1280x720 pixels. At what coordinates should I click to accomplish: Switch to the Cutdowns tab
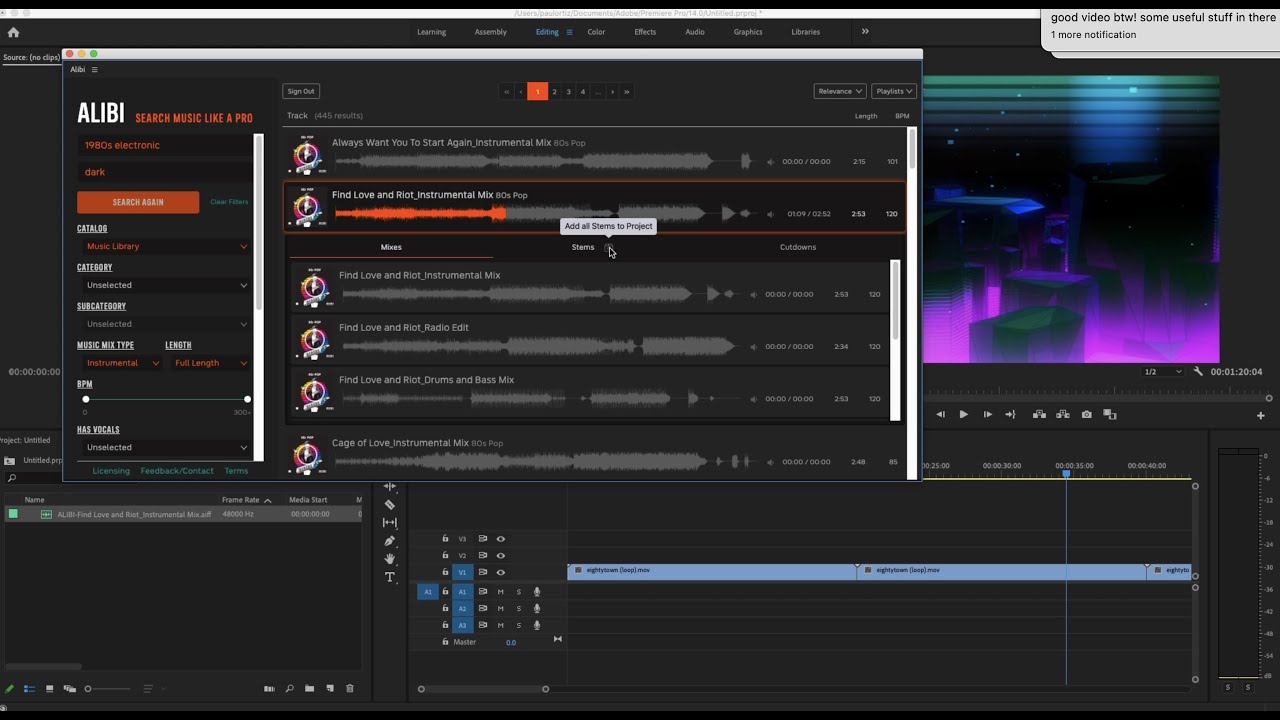(x=797, y=247)
